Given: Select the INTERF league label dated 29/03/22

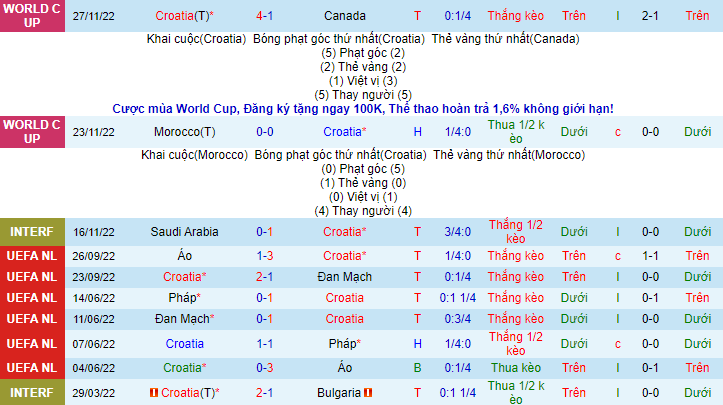Looking at the screenshot, I should click(x=32, y=393).
